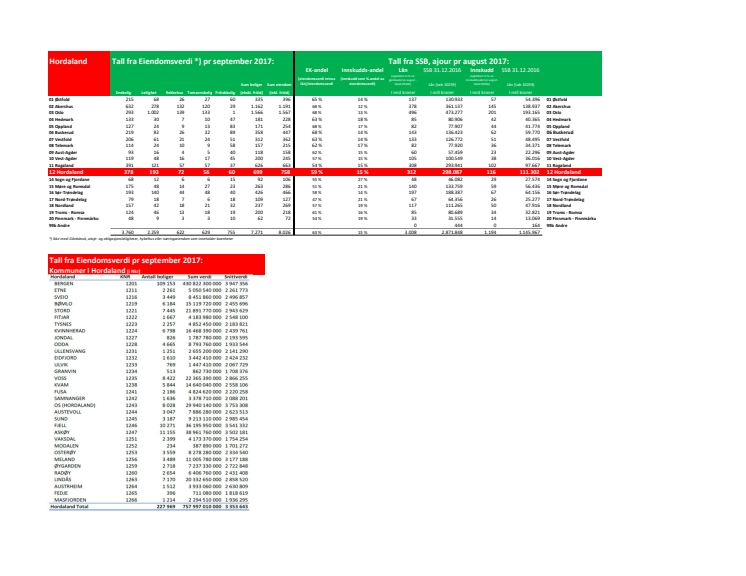Image resolution: width=746 pixels, height=576 pixels.
Task: Select municipality name 'FEDJE'
Action: 61,493
